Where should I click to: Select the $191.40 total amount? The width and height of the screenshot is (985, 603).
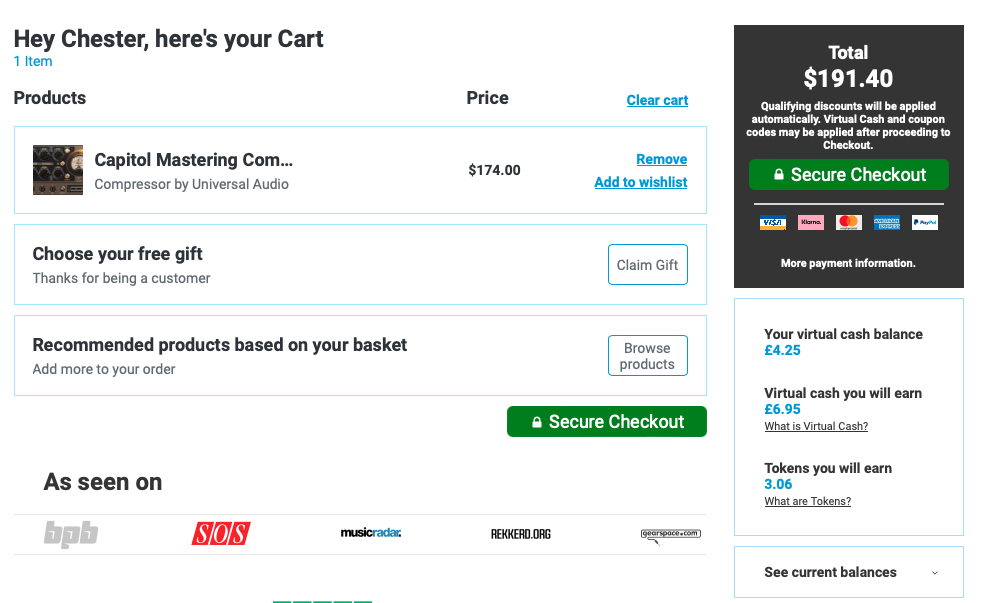pyautogui.click(x=848, y=79)
